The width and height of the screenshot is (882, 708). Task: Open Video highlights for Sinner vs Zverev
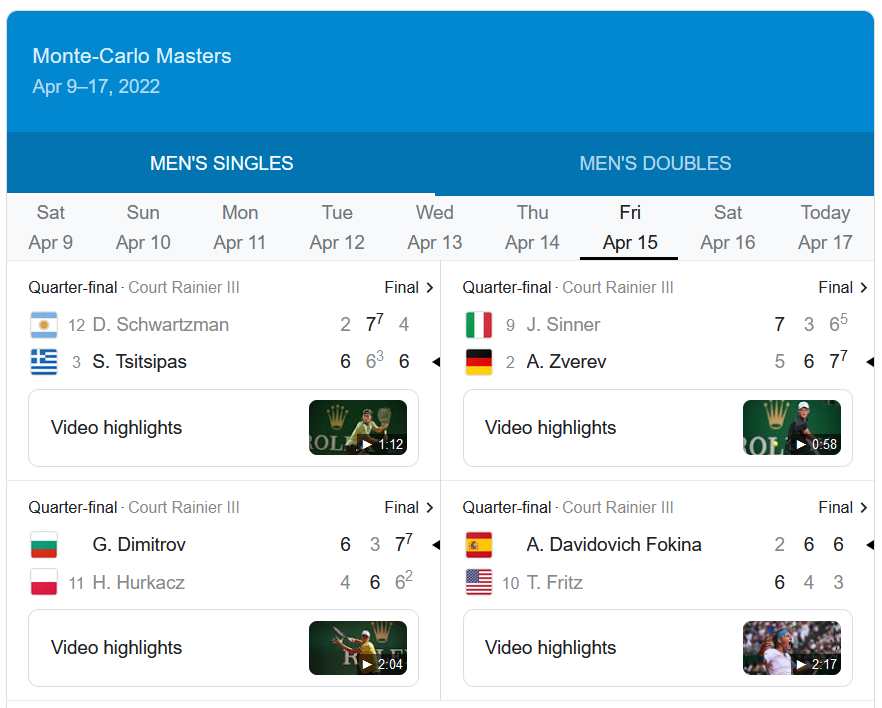click(x=658, y=427)
